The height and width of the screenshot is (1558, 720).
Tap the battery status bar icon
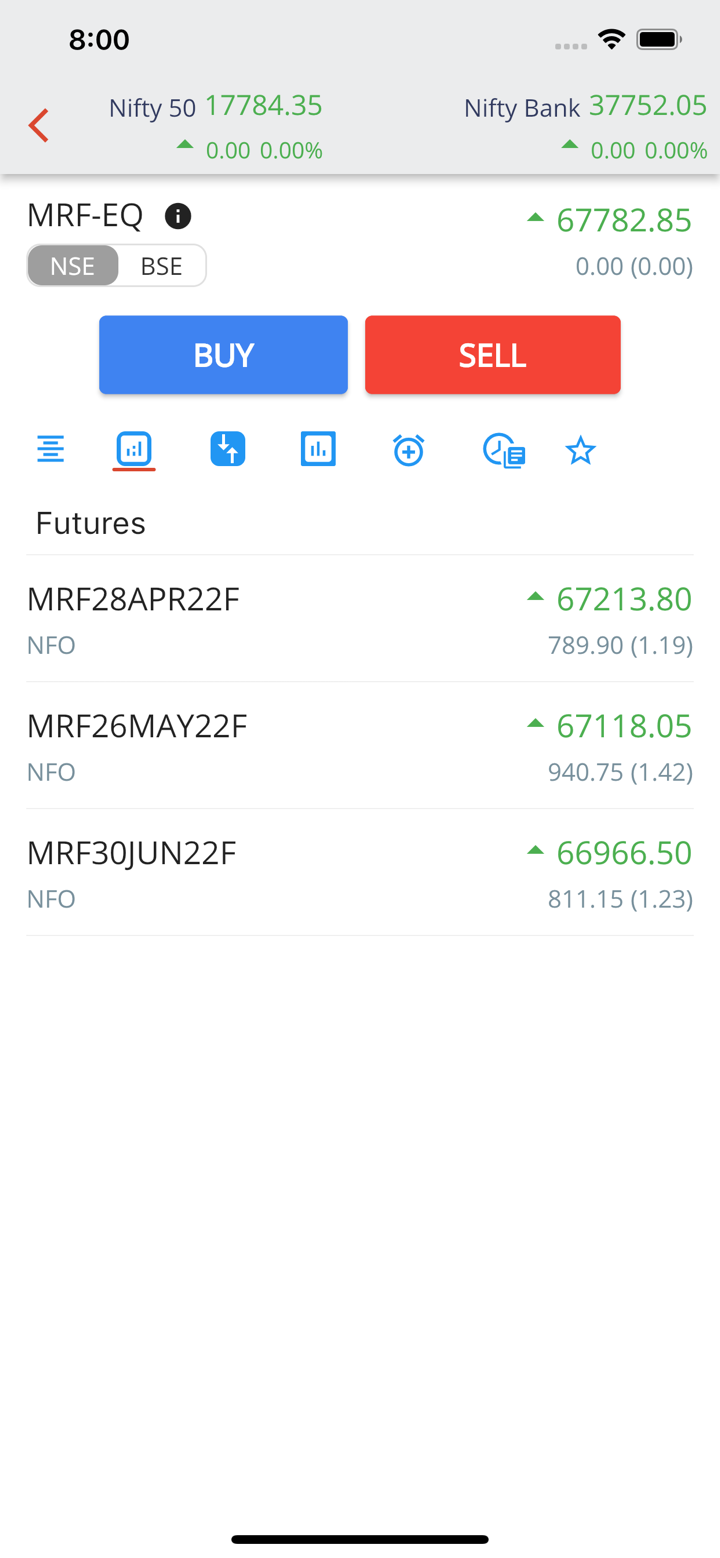(x=660, y=40)
